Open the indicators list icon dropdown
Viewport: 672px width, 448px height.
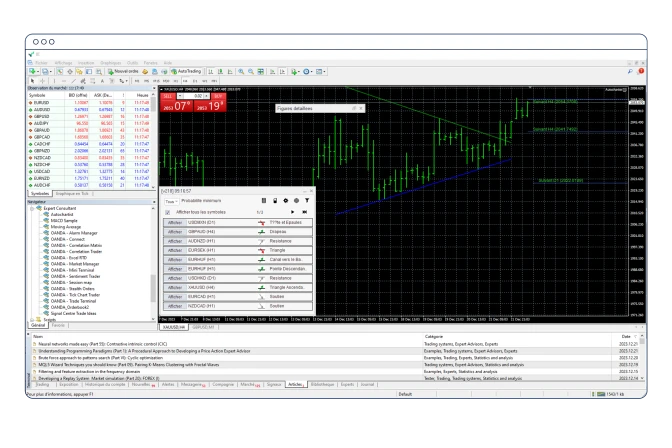coord(295,72)
